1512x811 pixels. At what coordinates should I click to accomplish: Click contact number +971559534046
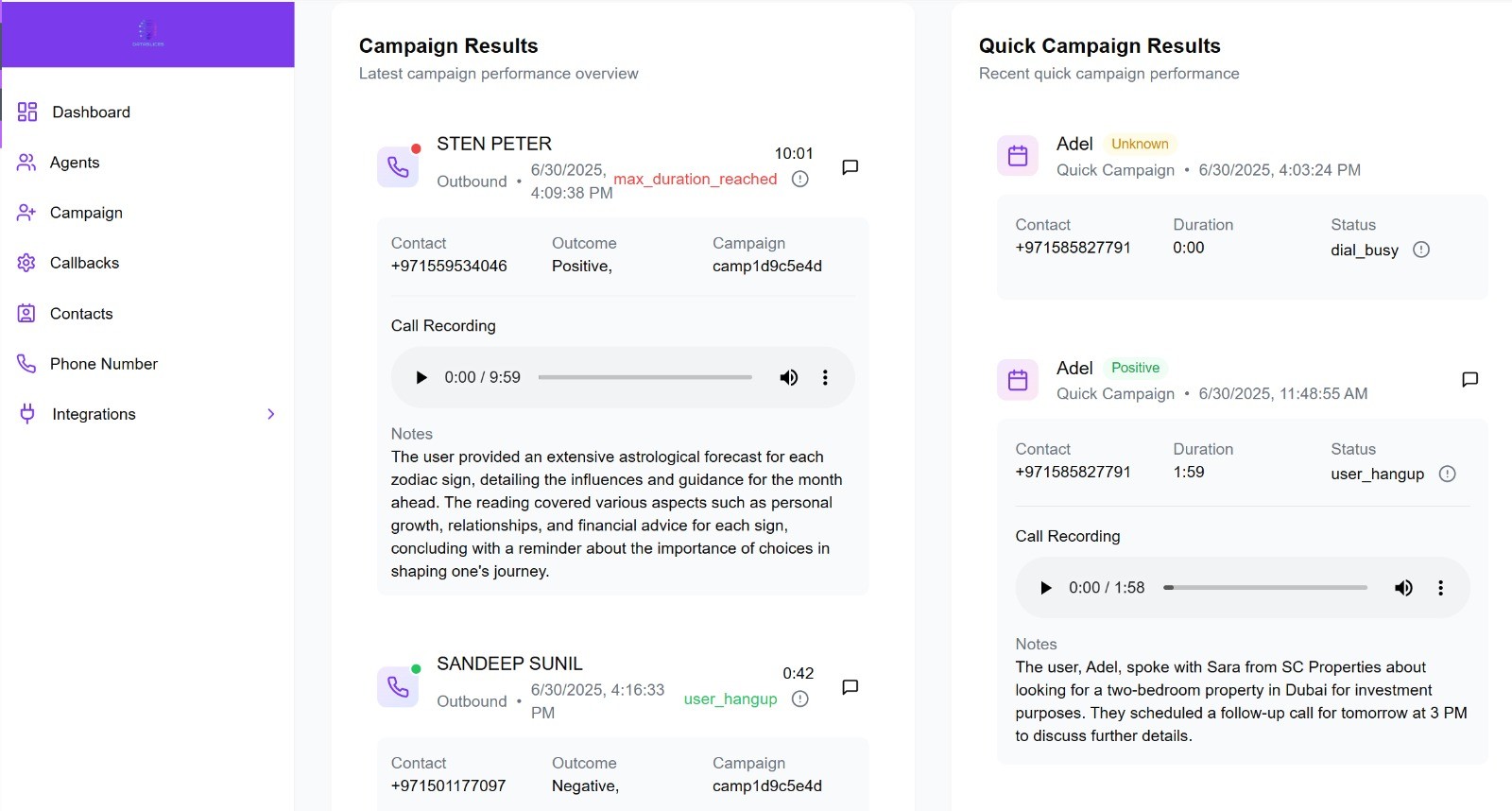click(x=449, y=266)
